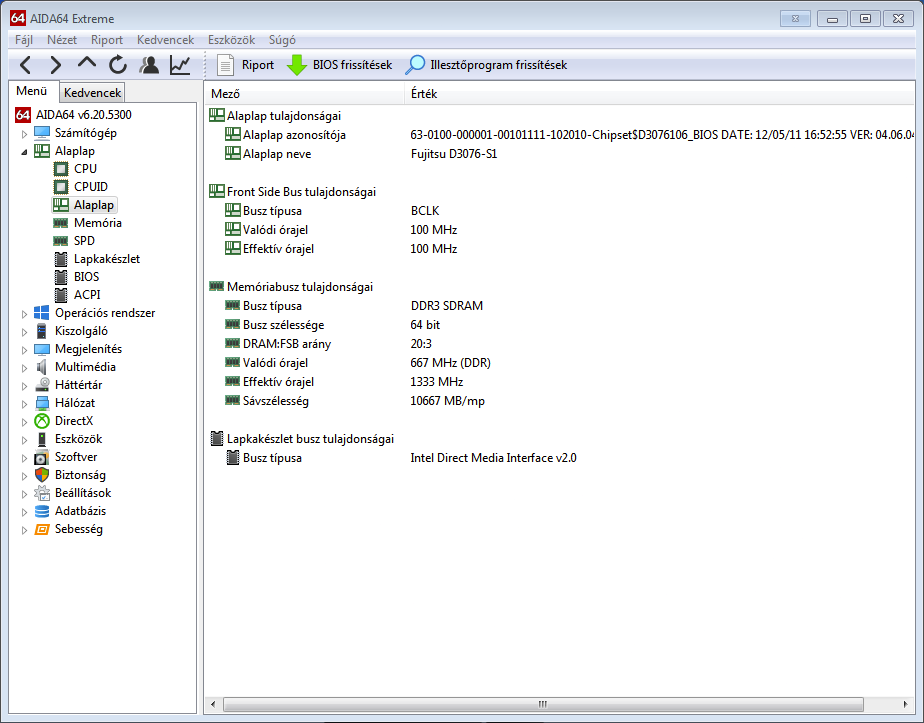The width and height of the screenshot is (924, 723).
Task: Click the BIOS frissítések button label
Action: [x=352, y=65]
